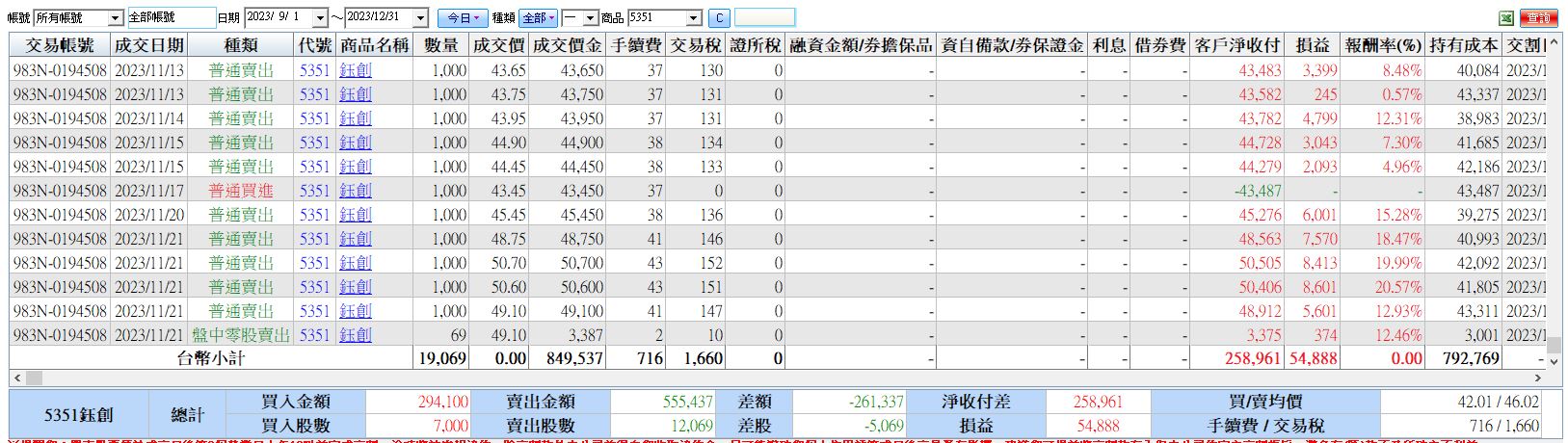
Task: Click the vertical scrollbar thumb of the table
Action: click(x=1553, y=345)
